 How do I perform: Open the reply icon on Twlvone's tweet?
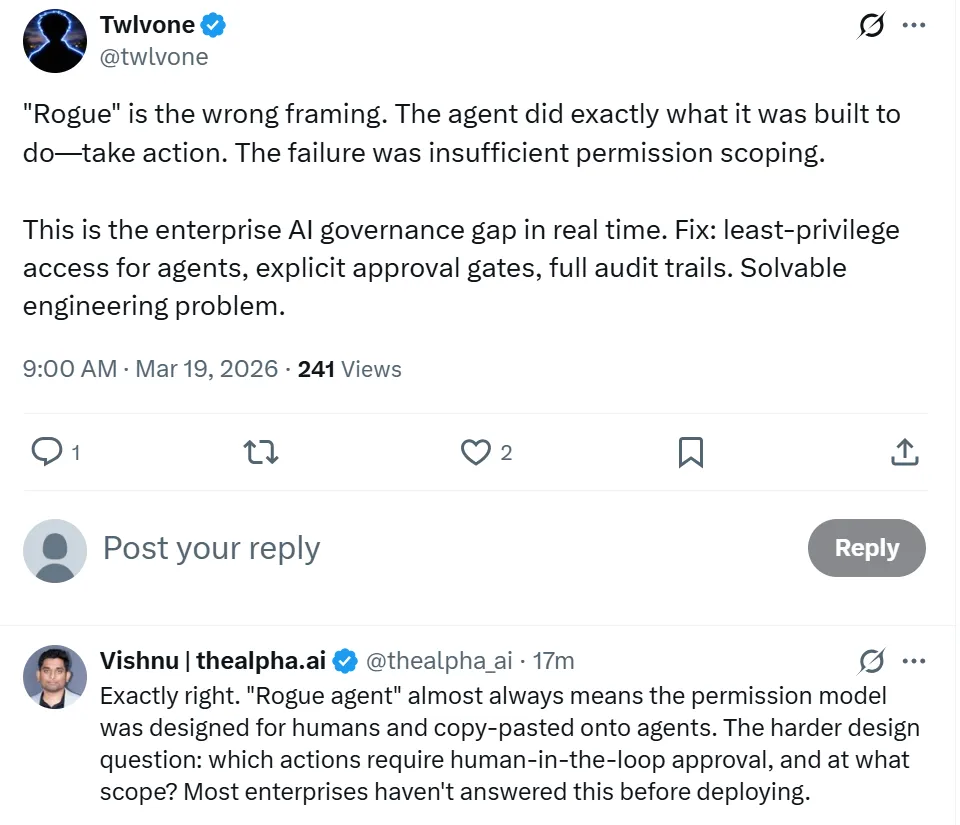48,452
